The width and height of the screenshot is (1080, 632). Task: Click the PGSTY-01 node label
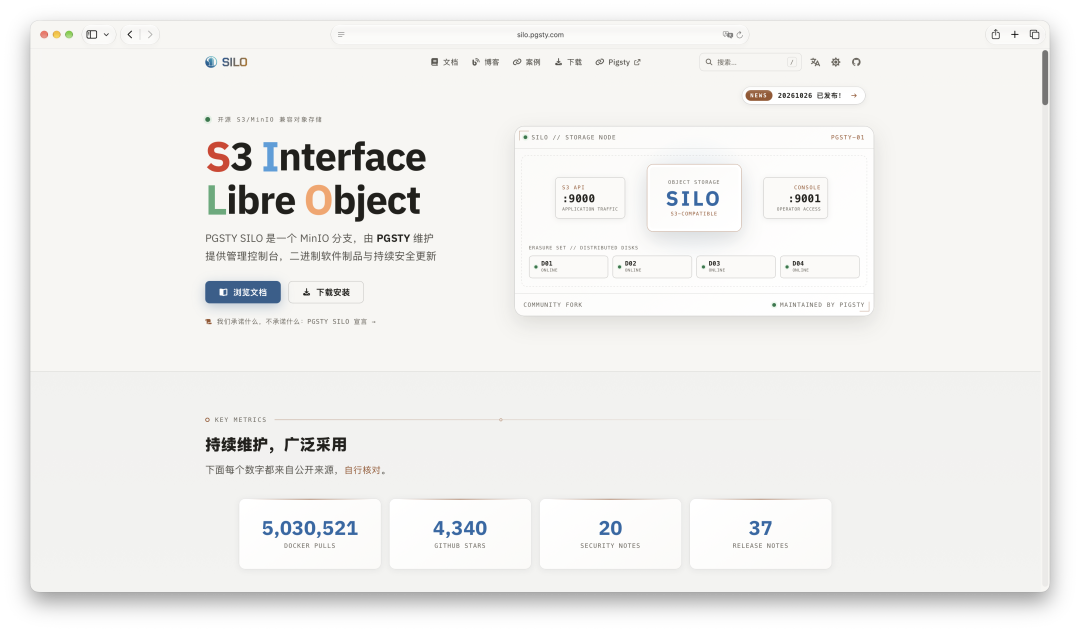pos(847,138)
